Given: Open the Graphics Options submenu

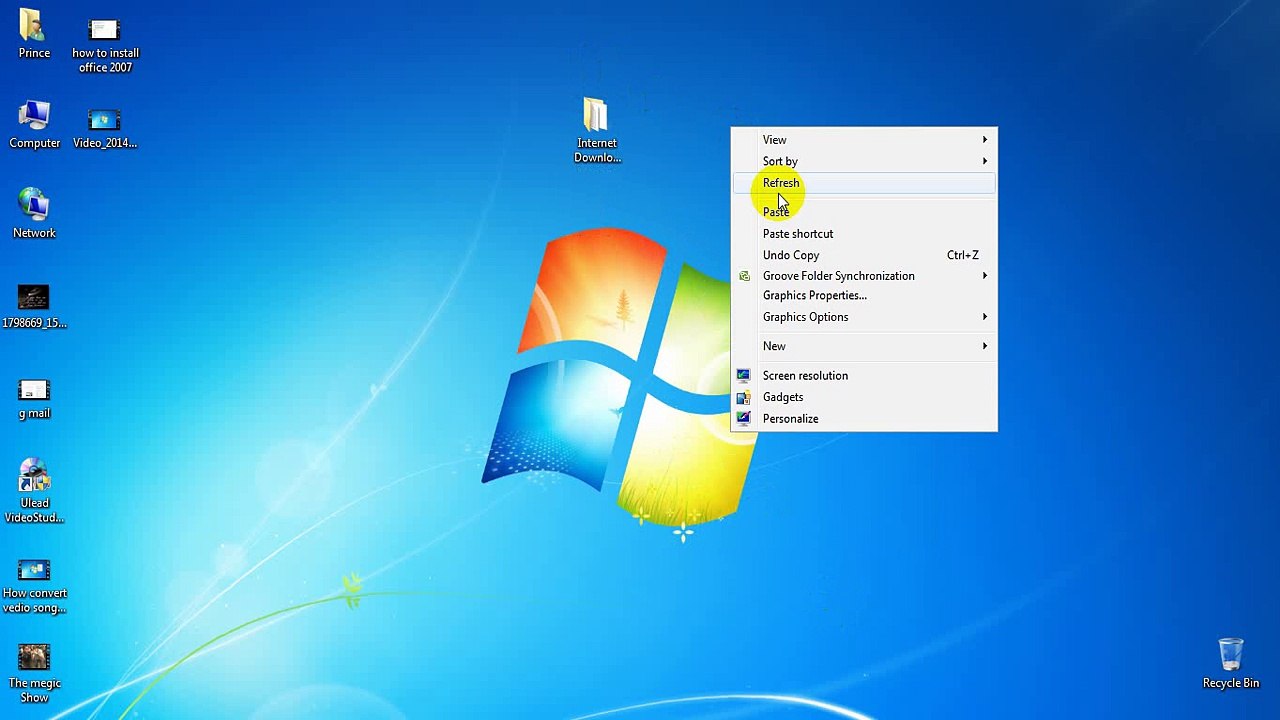Looking at the screenshot, I should [864, 317].
